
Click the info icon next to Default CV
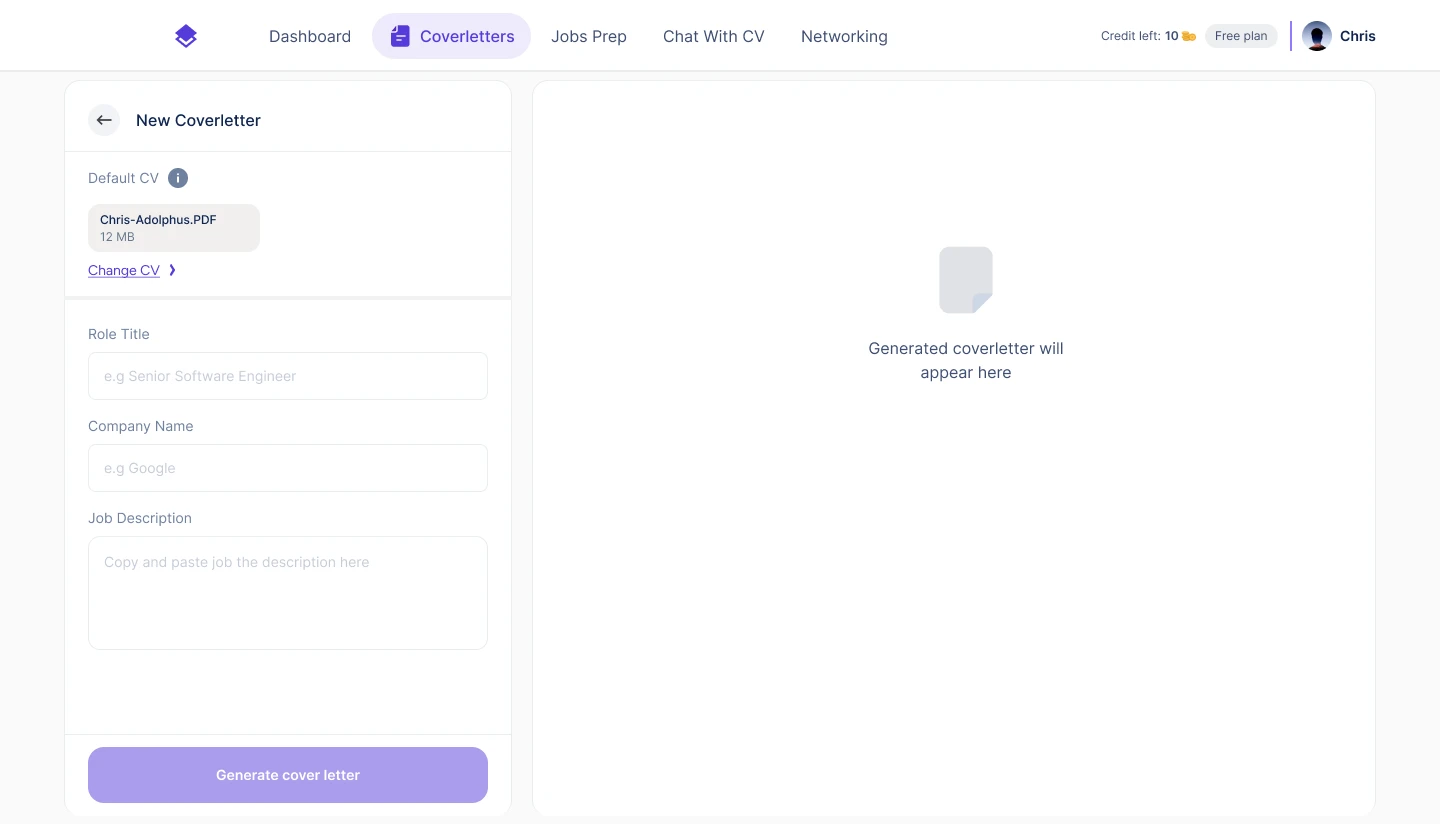coord(178,178)
